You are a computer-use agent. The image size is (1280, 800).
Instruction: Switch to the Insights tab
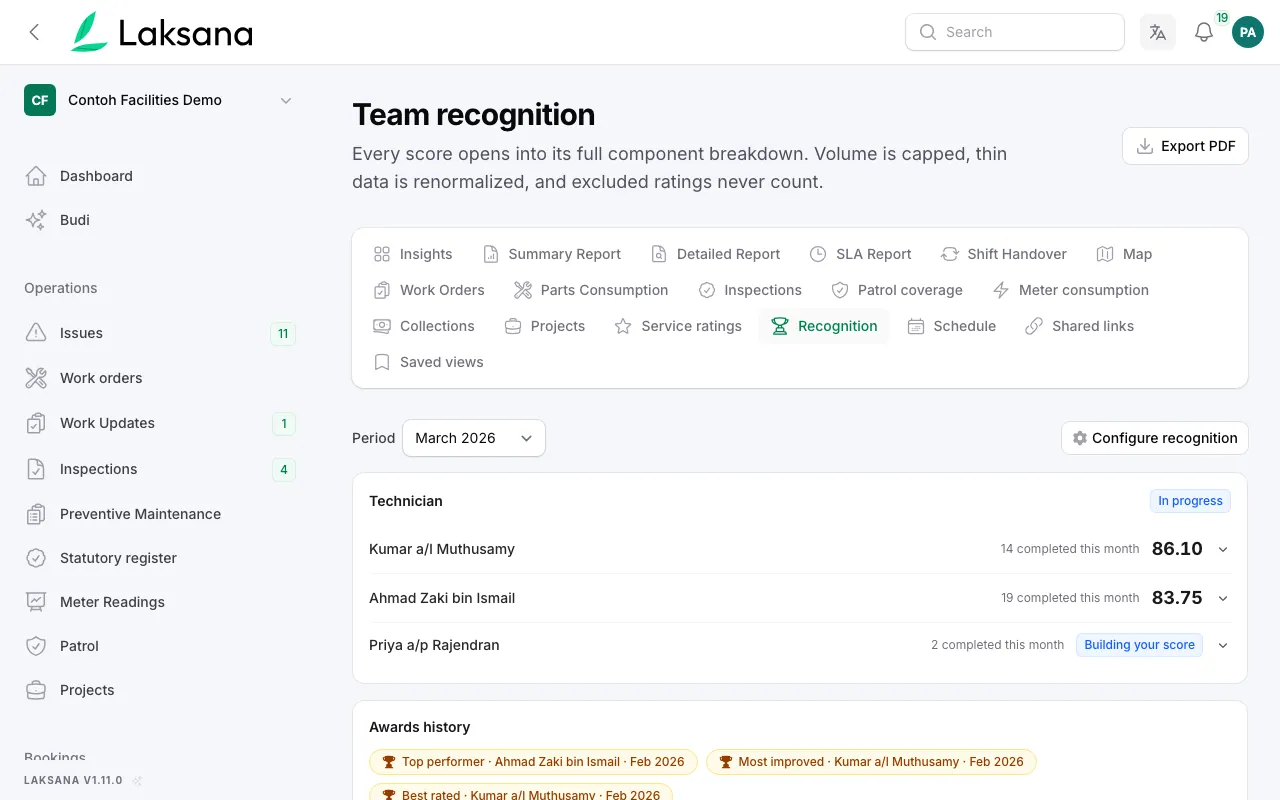413,254
